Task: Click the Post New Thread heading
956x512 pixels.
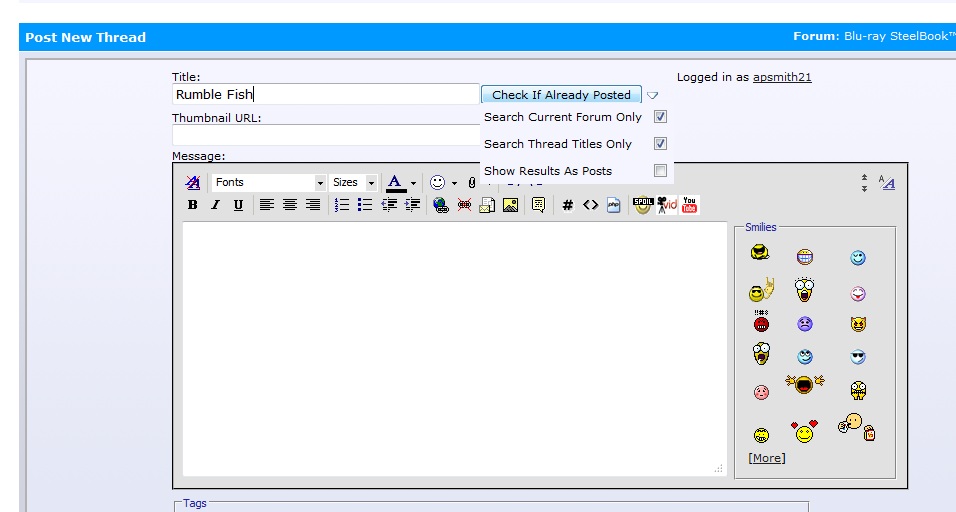Action: (x=85, y=37)
